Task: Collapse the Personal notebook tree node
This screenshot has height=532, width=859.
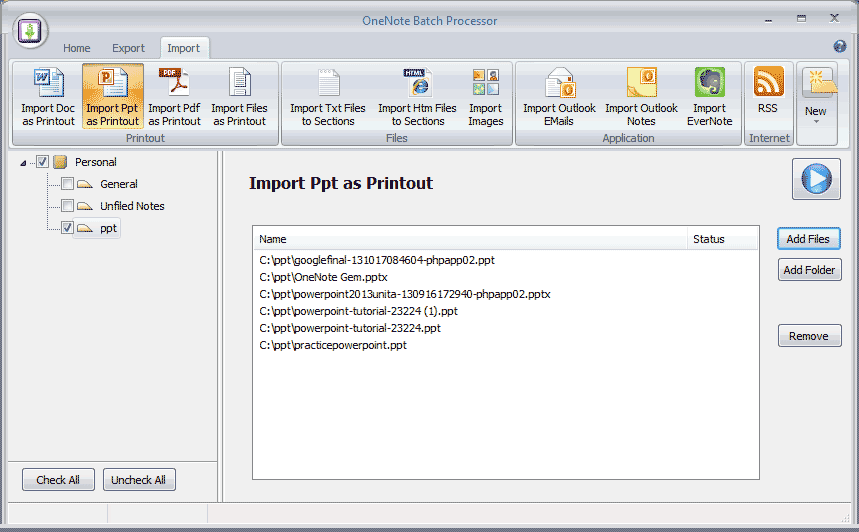Action: 23,163
